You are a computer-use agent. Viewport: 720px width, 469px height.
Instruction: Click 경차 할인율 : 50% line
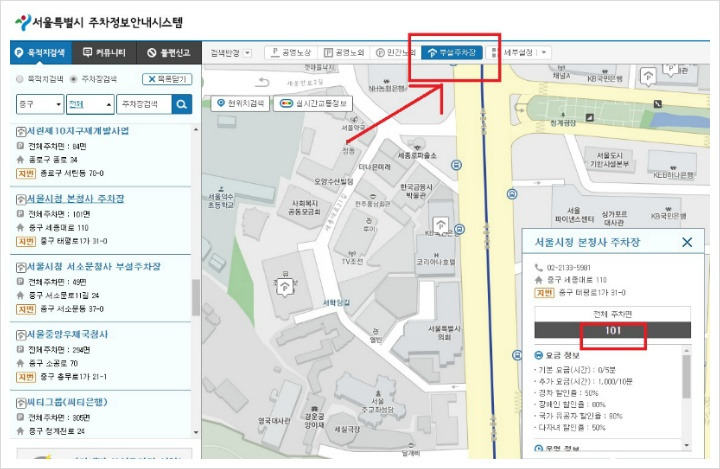coord(568,393)
